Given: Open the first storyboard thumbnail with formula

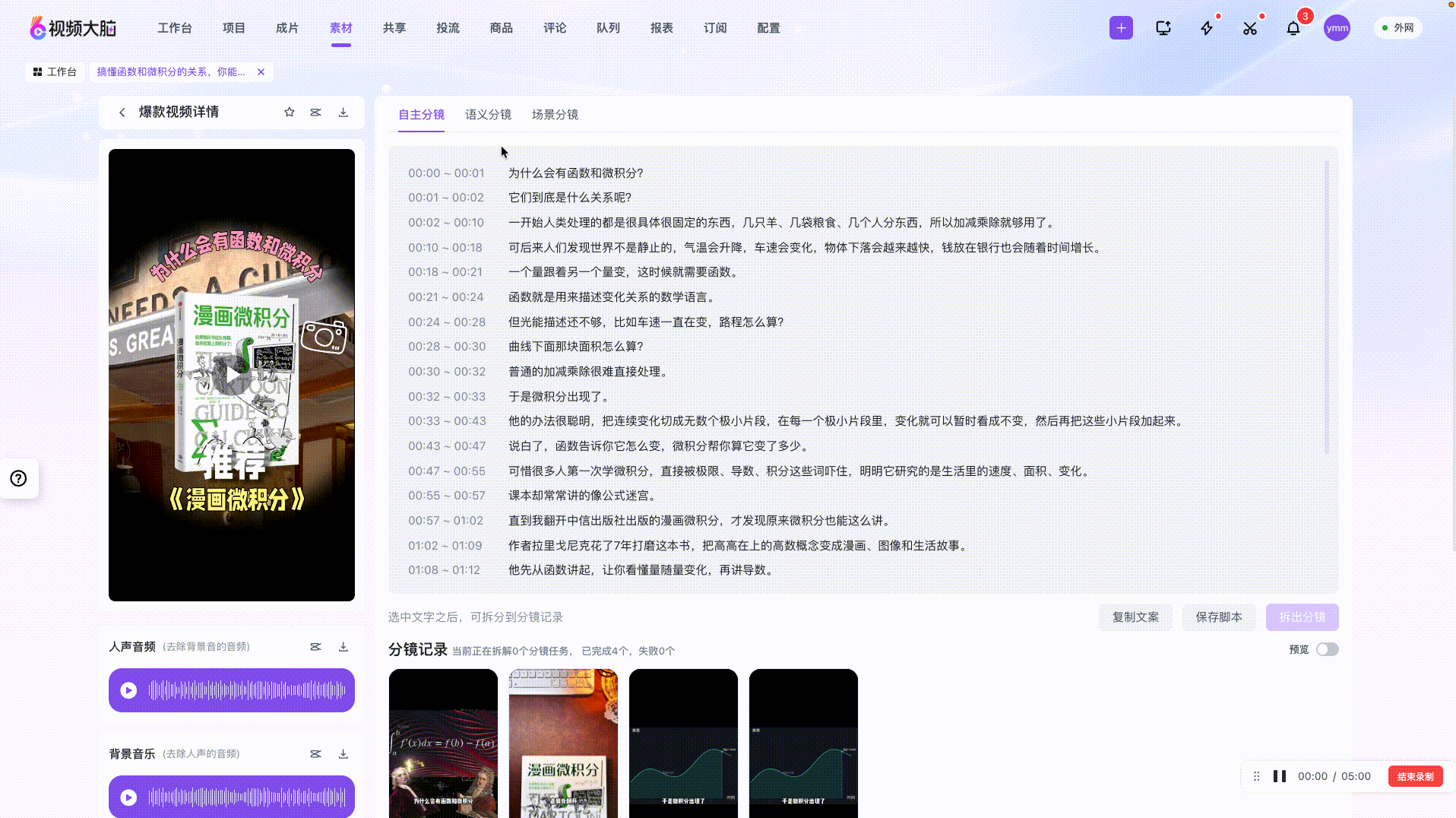Looking at the screenshot, I should pos(443,743).
